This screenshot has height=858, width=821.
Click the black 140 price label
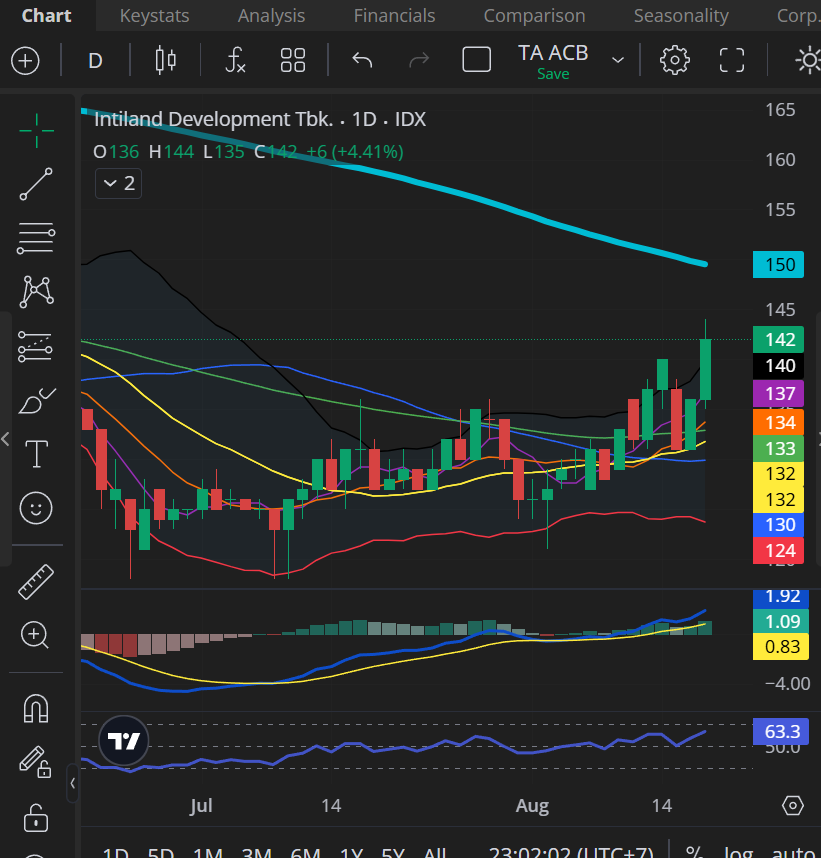coord(778,366)
